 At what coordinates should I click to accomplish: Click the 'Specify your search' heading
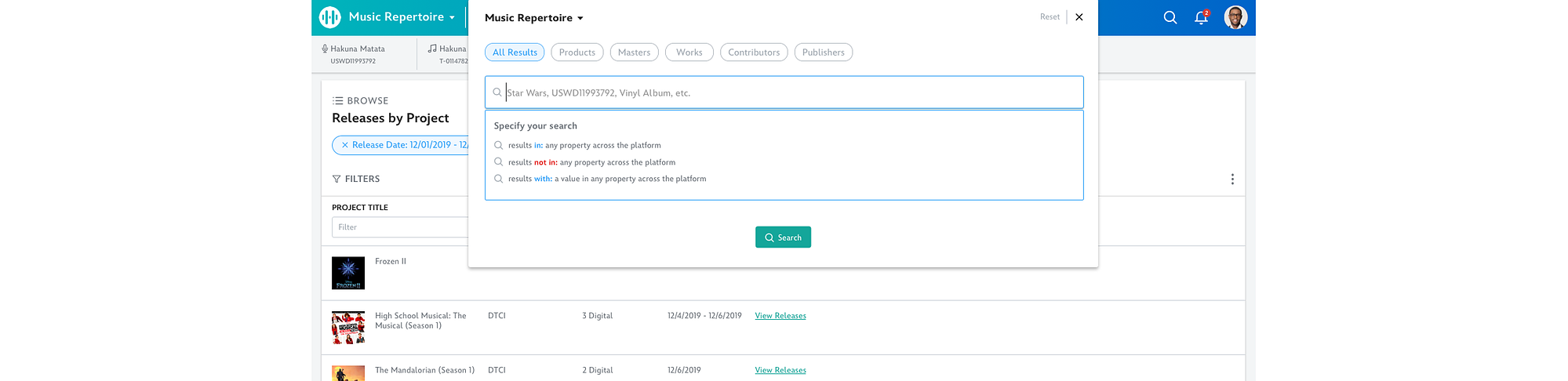coord(535,126)
